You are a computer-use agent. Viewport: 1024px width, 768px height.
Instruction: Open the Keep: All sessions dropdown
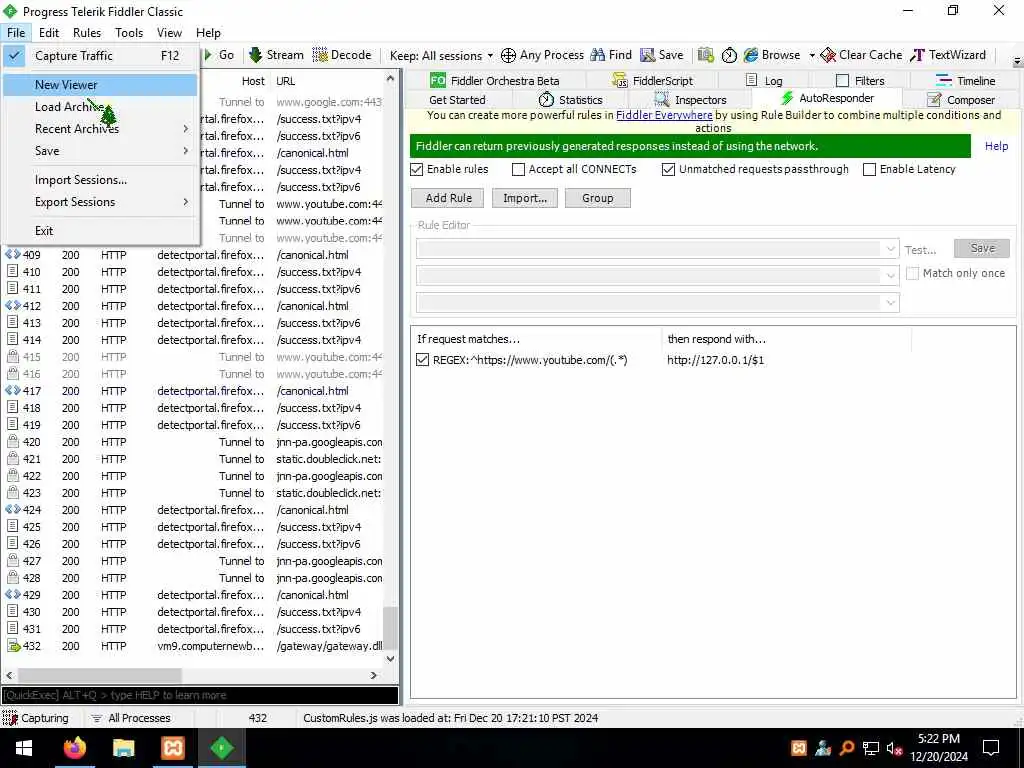click(x=441, y=56)
